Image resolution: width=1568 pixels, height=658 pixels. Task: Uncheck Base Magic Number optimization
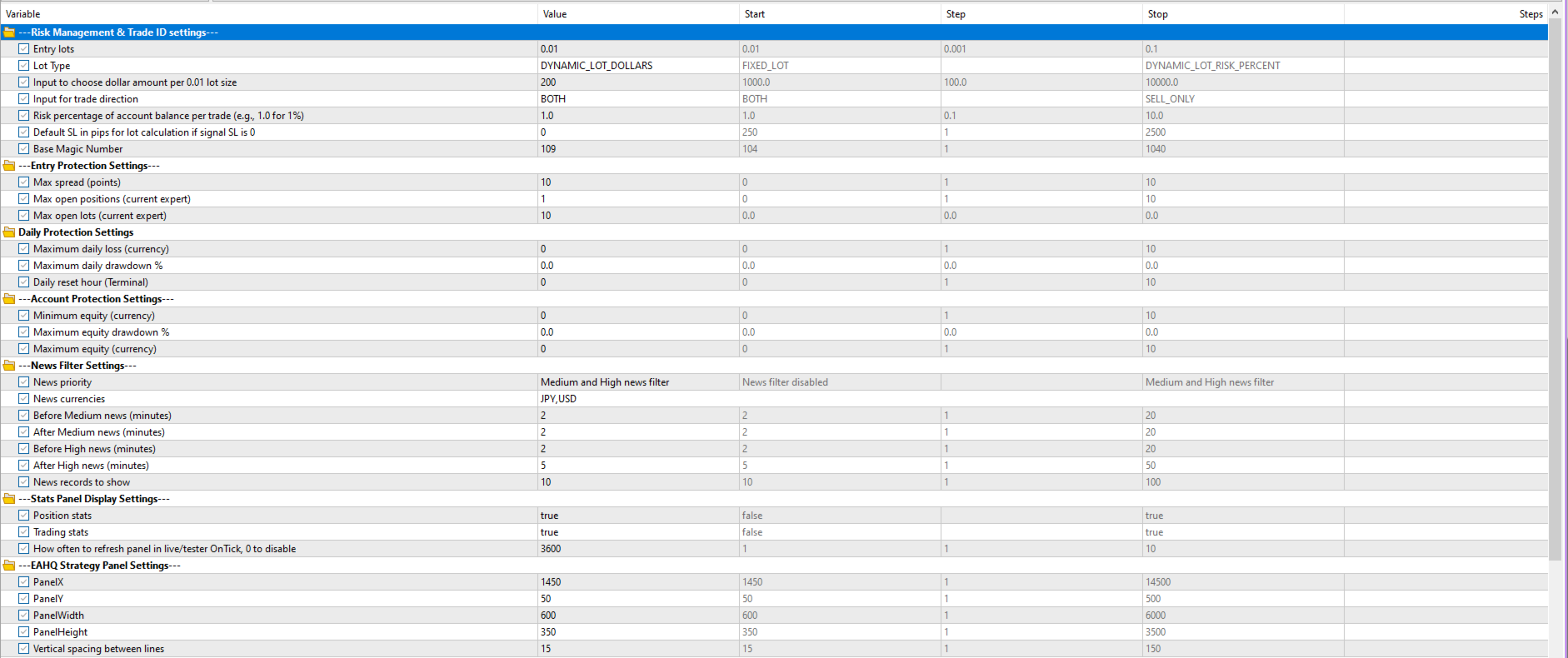click(x=24, y=149)
